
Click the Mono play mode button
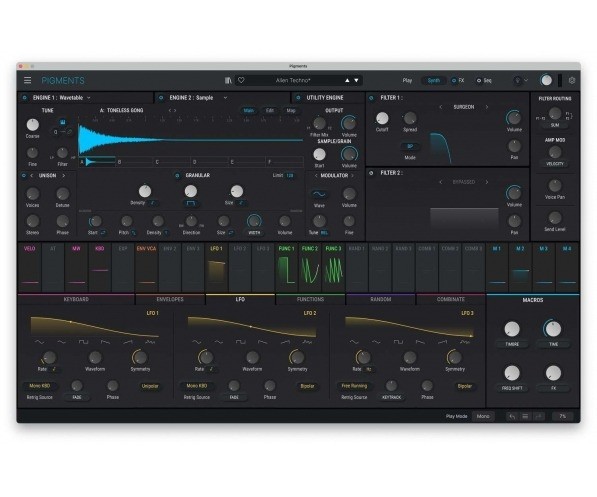point(483,416)
